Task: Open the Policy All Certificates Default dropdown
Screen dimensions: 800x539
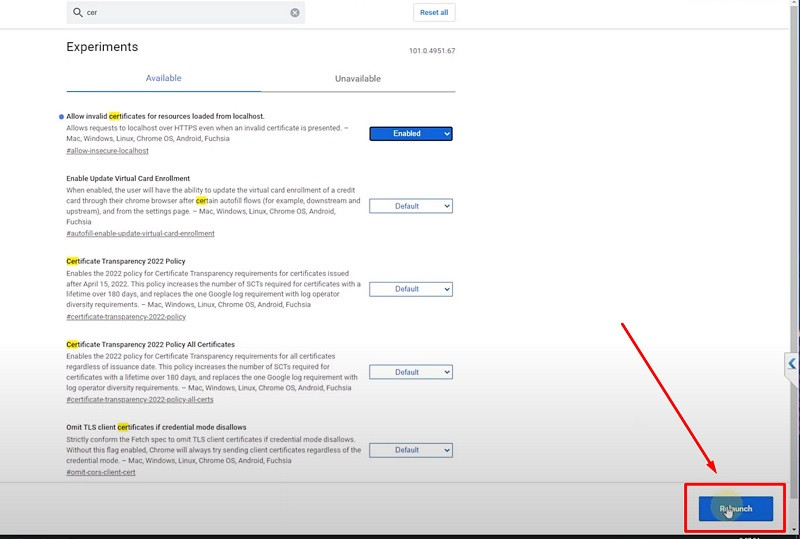Action: (x=410, y=372)
